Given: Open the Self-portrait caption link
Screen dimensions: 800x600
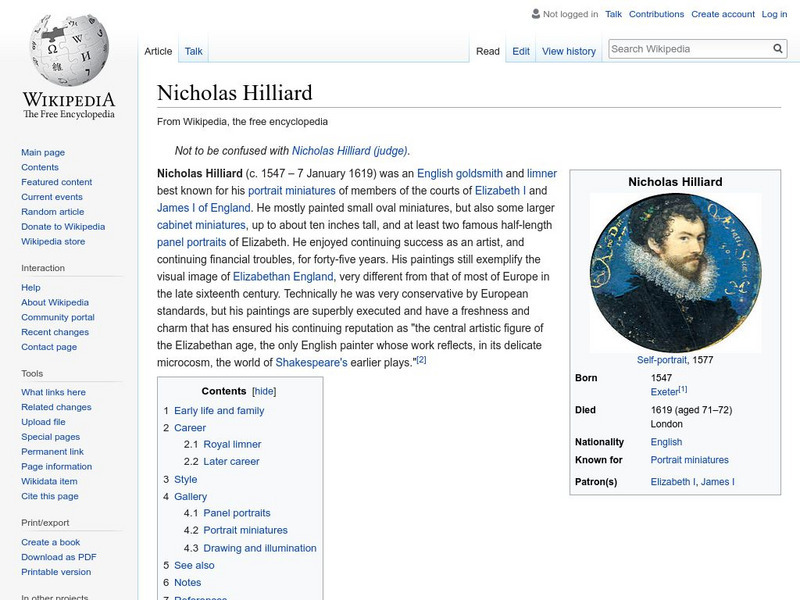Looking at the screenshot, I should coord(662,360).
